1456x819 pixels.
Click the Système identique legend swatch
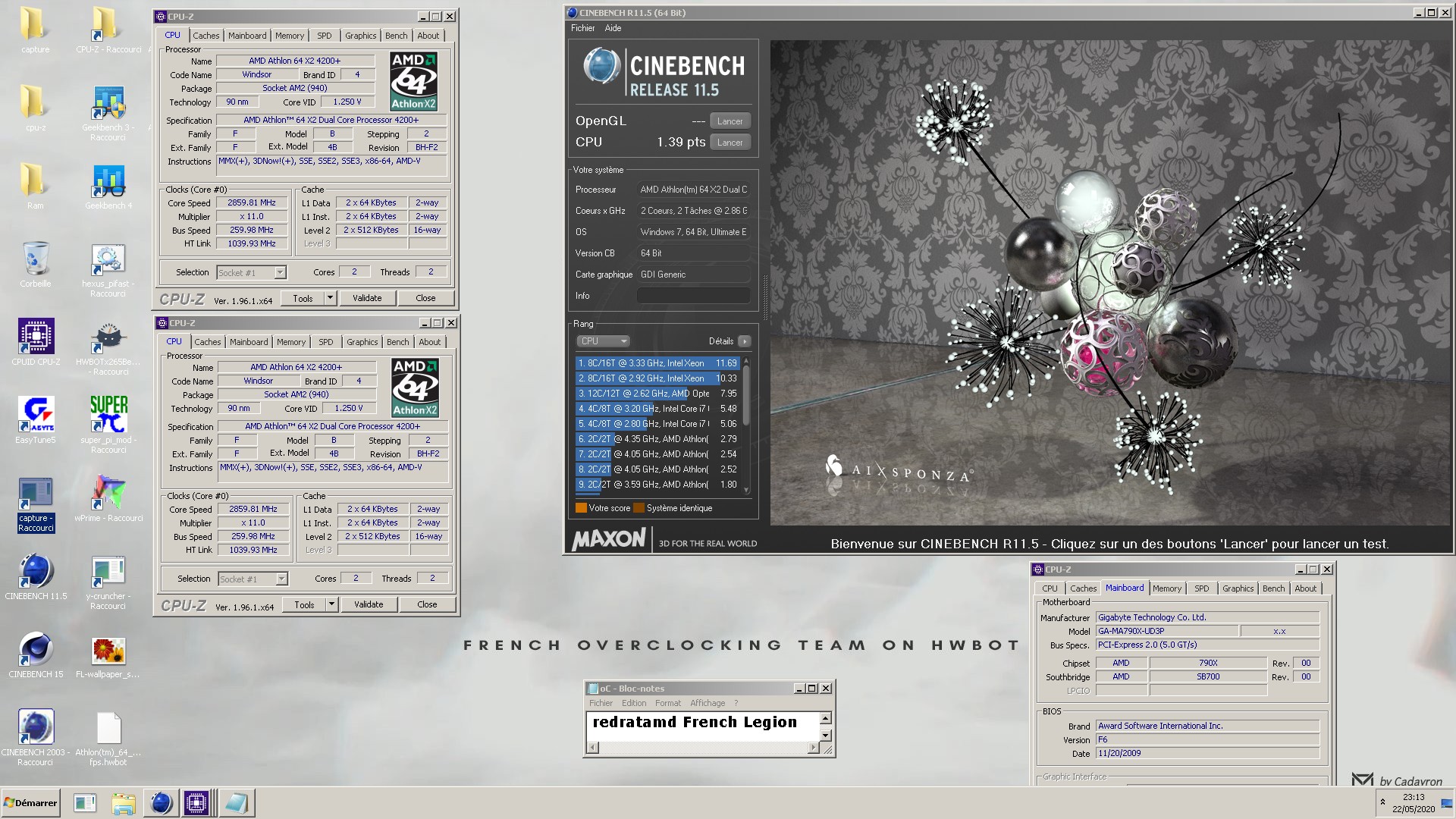coord(639,508)
